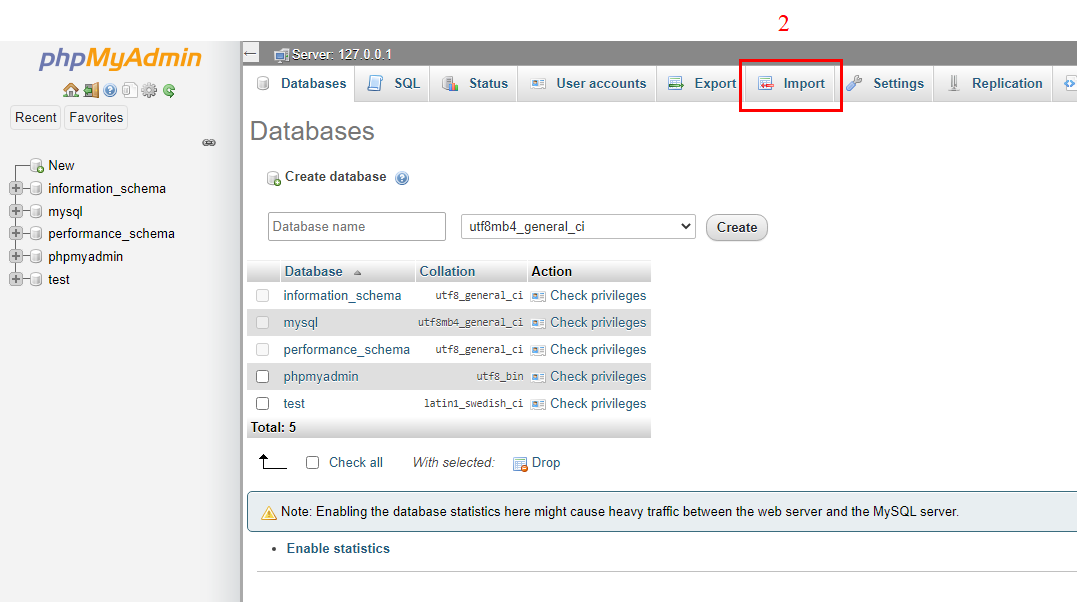Open the Settings tab
1077x602 pixels.
(x=885, y=84)
